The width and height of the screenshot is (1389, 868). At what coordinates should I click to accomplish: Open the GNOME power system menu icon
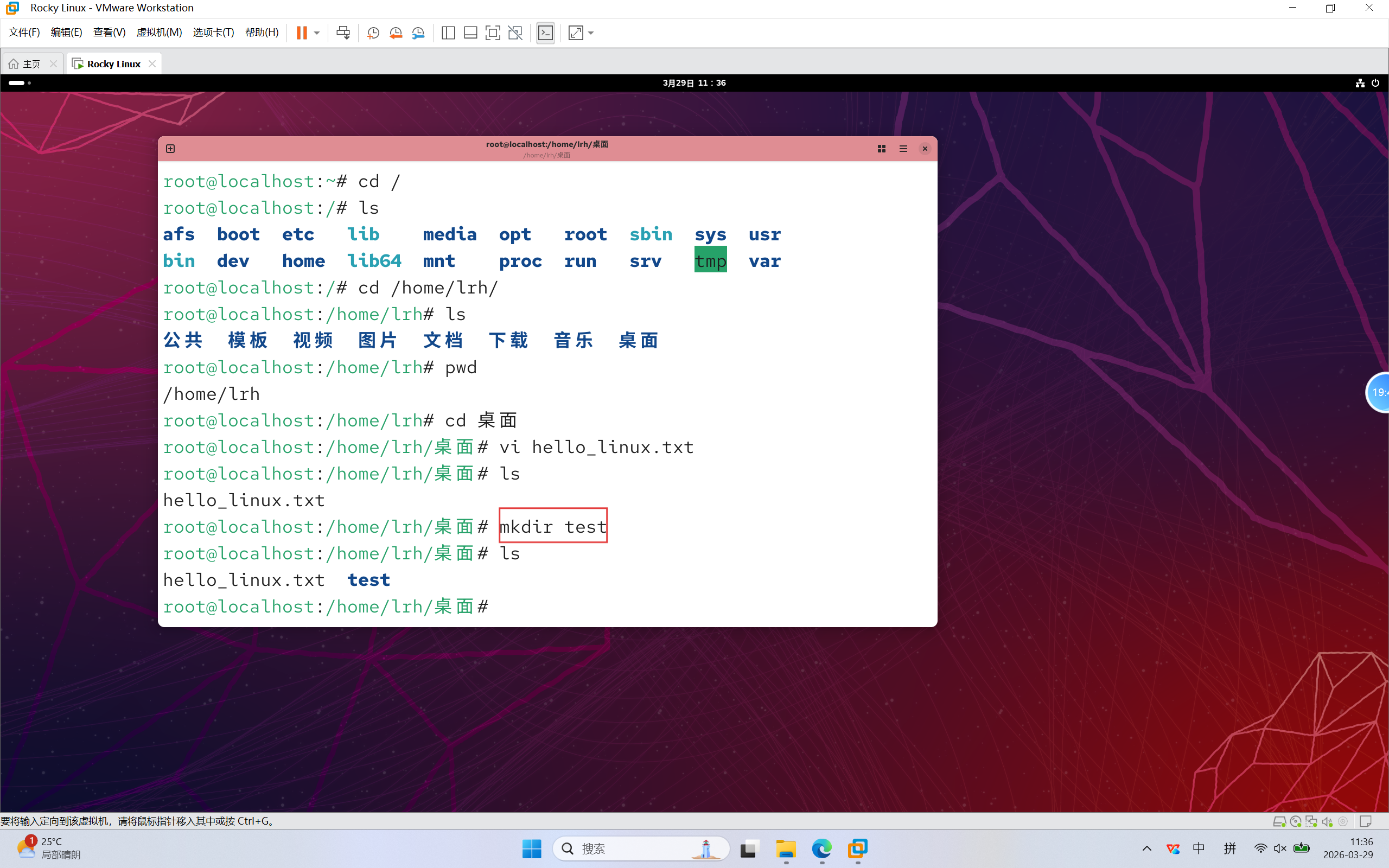[x=1375, y=82]
